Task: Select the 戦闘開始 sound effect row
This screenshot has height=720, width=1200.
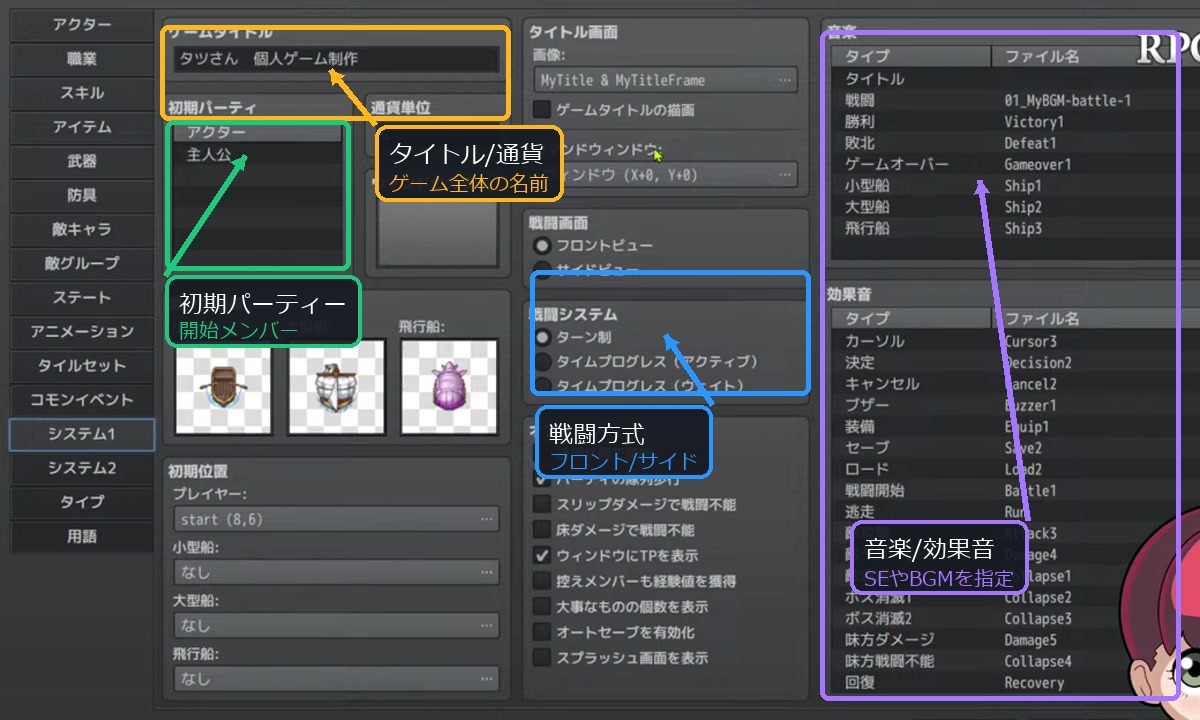Action: point(1015,491)
